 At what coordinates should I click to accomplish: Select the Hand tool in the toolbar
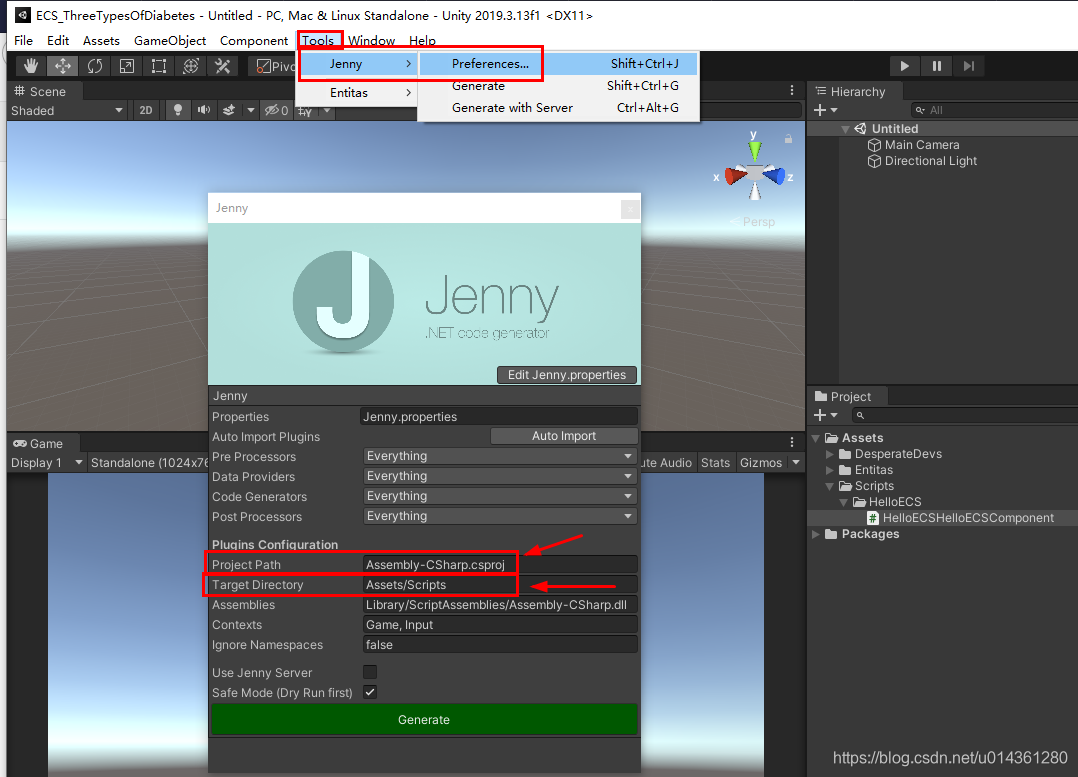coord(31,66)
